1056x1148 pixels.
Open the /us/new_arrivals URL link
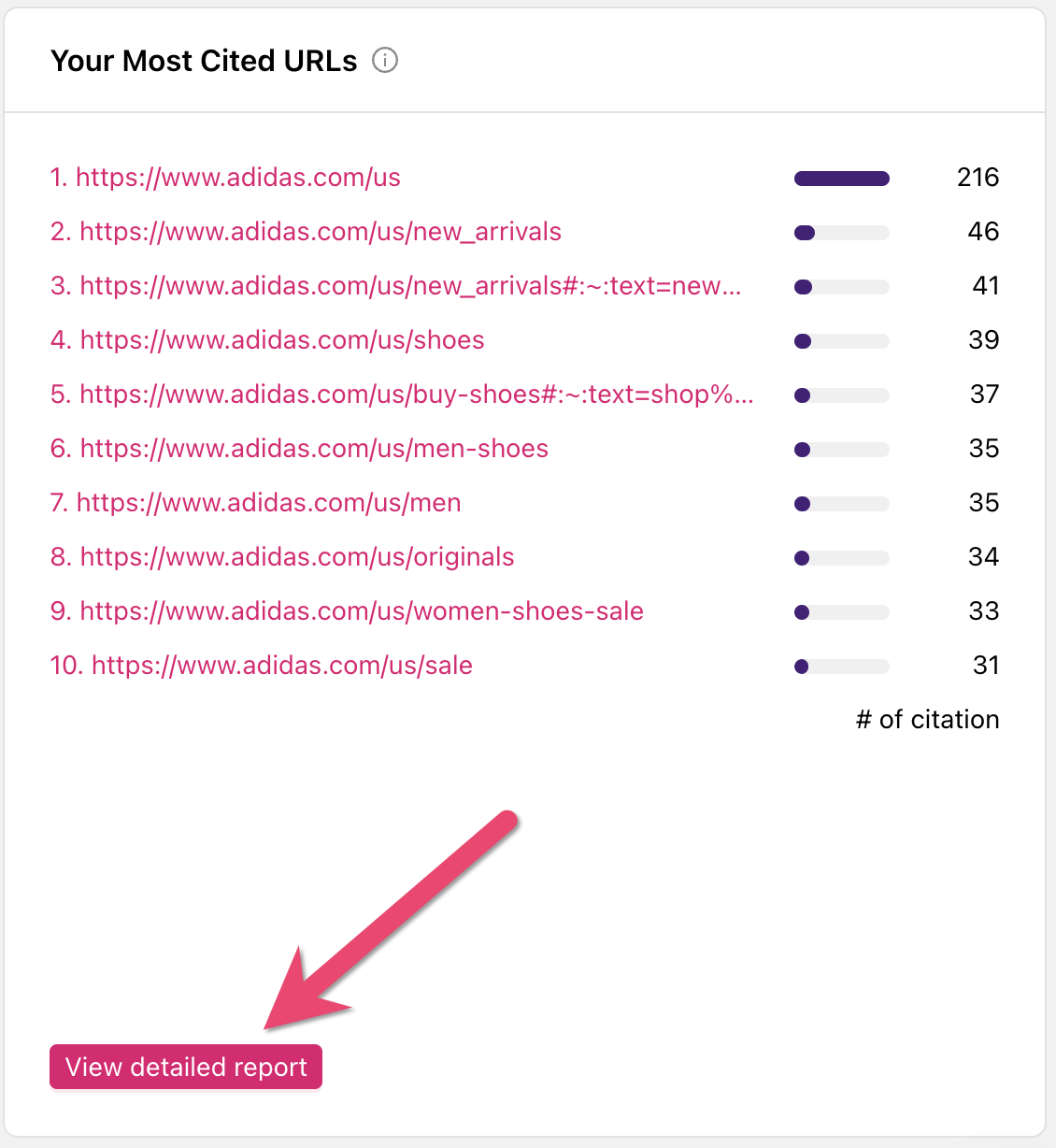tap(306, 232)
